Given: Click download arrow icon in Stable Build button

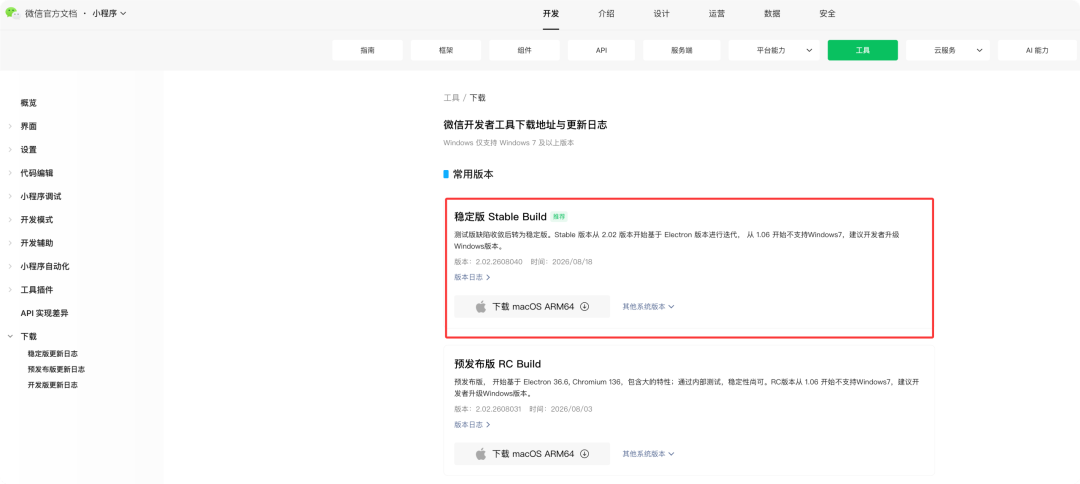Looking at the screenshot, I should (x=584, y=306).
